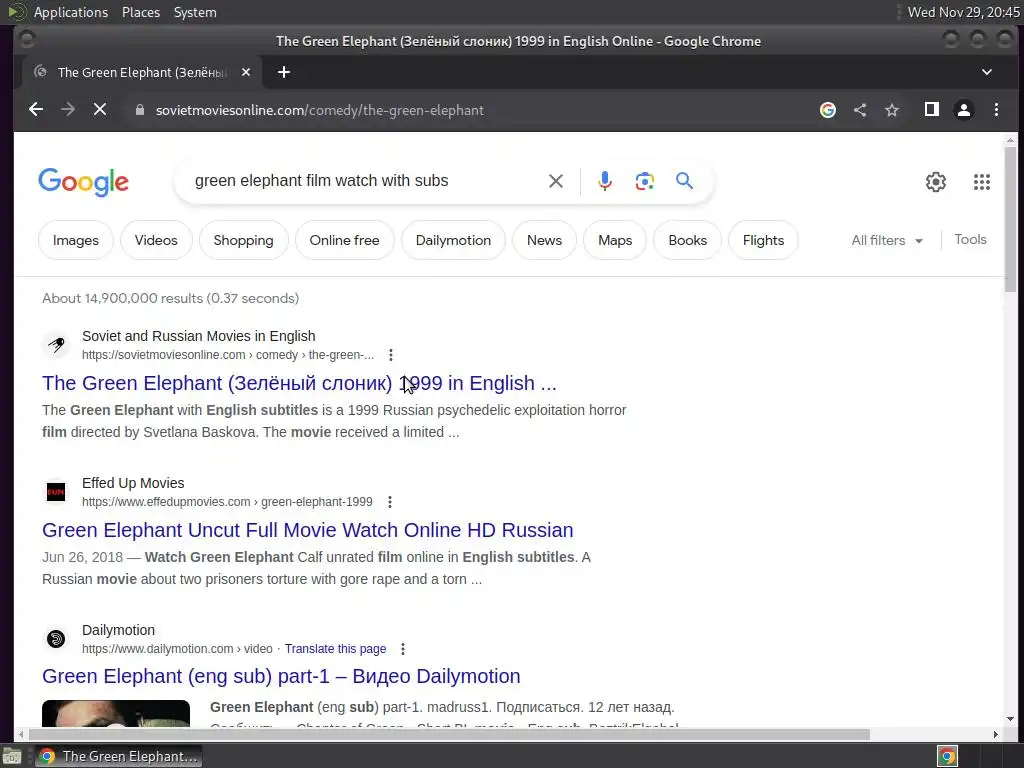Open the Places menu
The image size is (1024, 768).
(x=141, y=12)
